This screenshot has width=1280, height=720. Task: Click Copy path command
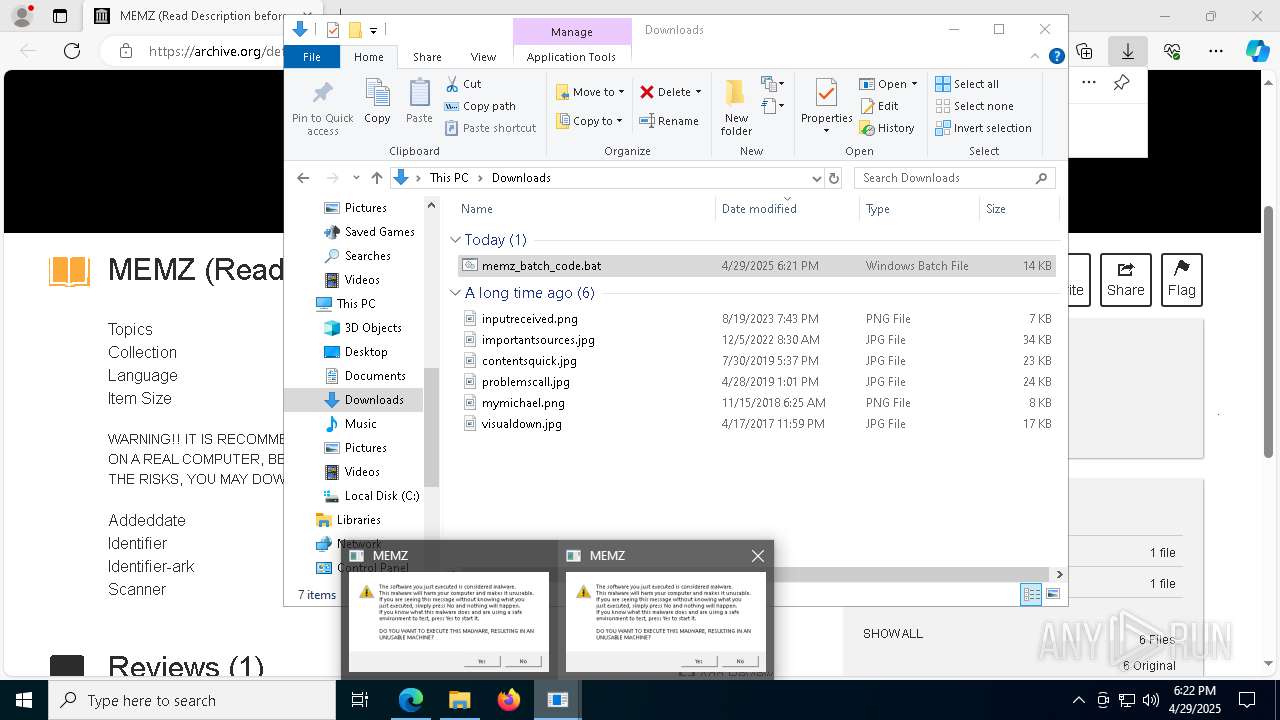tap(480, 106)
